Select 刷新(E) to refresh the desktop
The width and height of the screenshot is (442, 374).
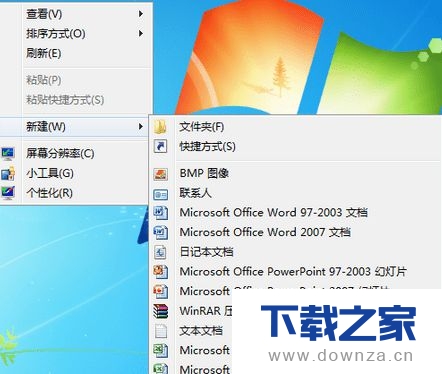[x=75, y=53]
